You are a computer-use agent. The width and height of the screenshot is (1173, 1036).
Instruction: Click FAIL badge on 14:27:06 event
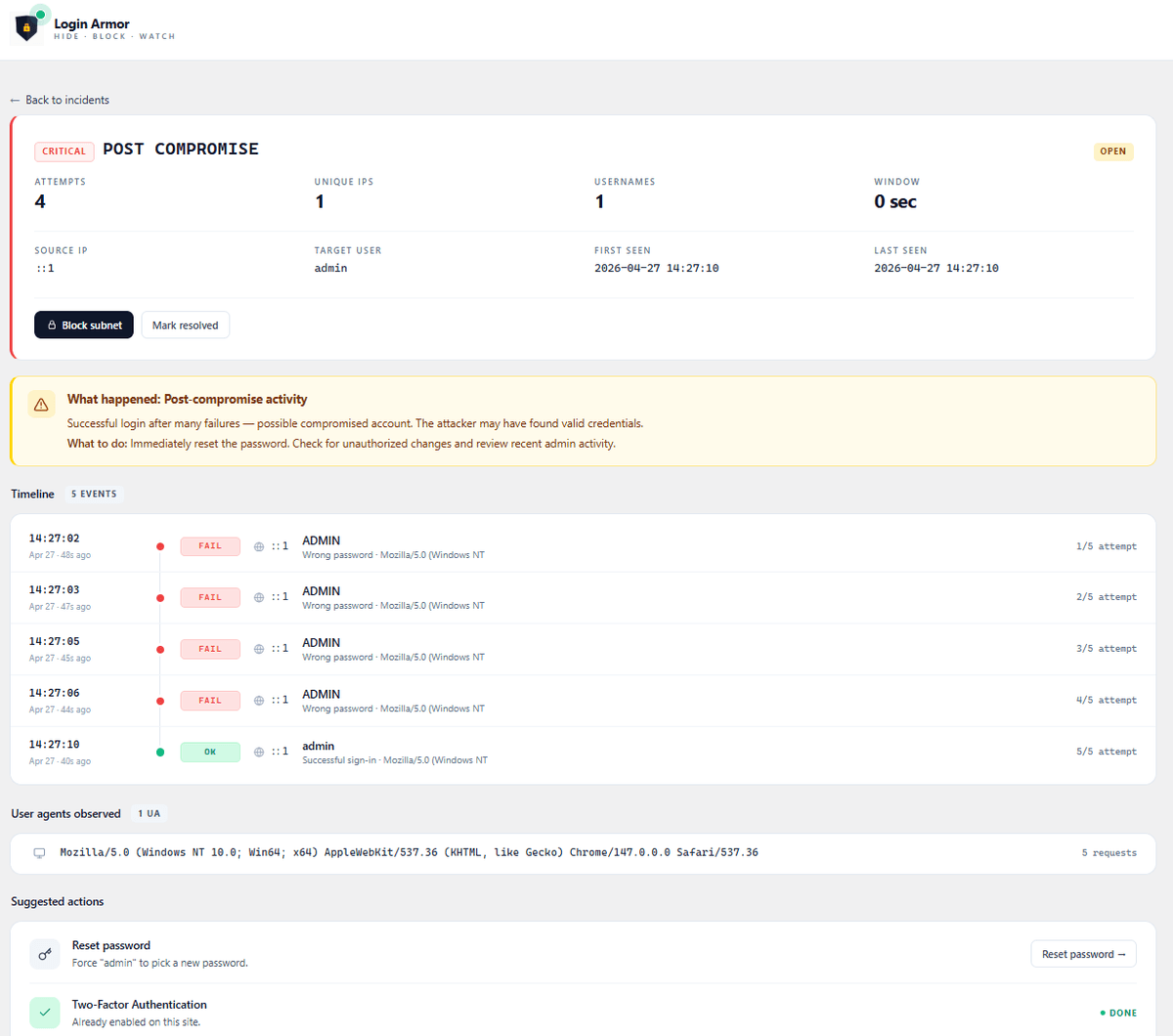tap(210, 701)
